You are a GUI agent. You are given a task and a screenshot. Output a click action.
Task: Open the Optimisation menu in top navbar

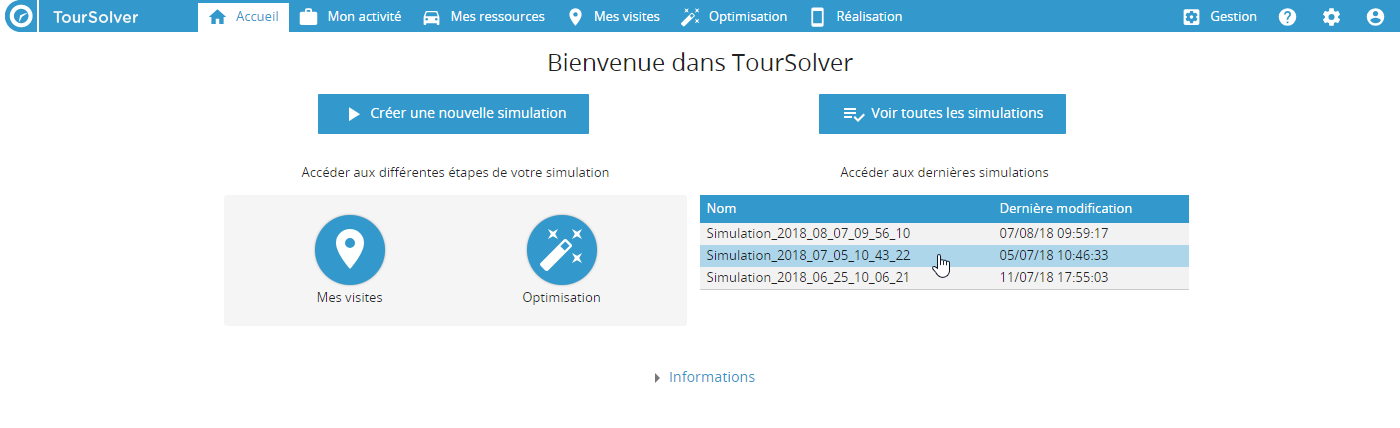734,17
